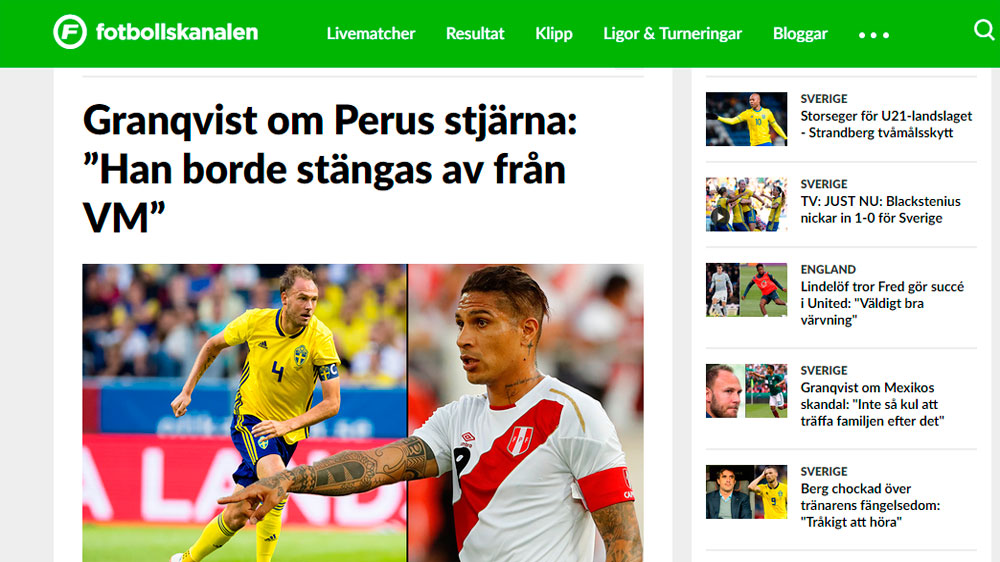Open the Granqvist Mexiko scandal thumbnail
This screenshot has width=1000, height=562.
(746, 391)
